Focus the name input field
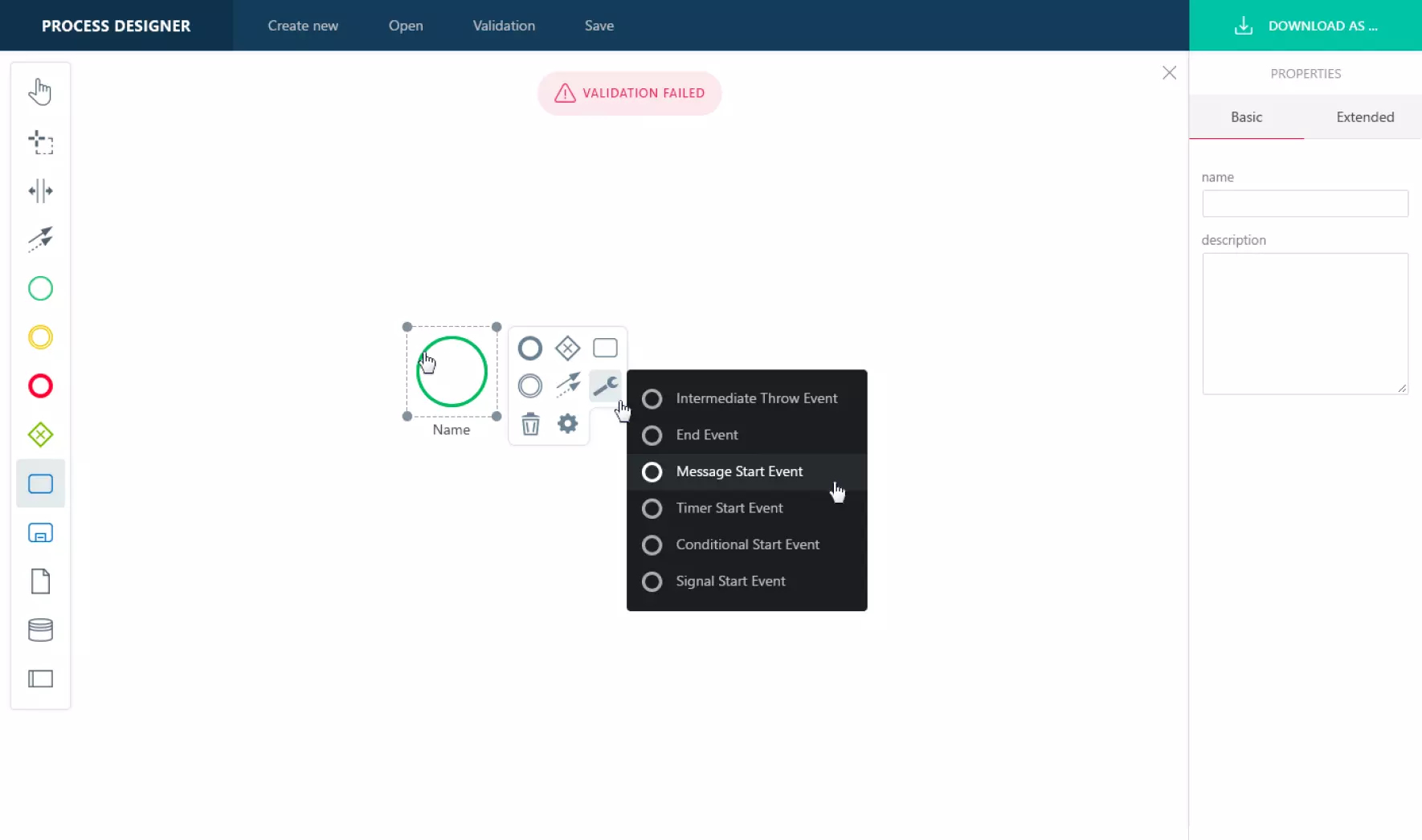 (1305, 203)
